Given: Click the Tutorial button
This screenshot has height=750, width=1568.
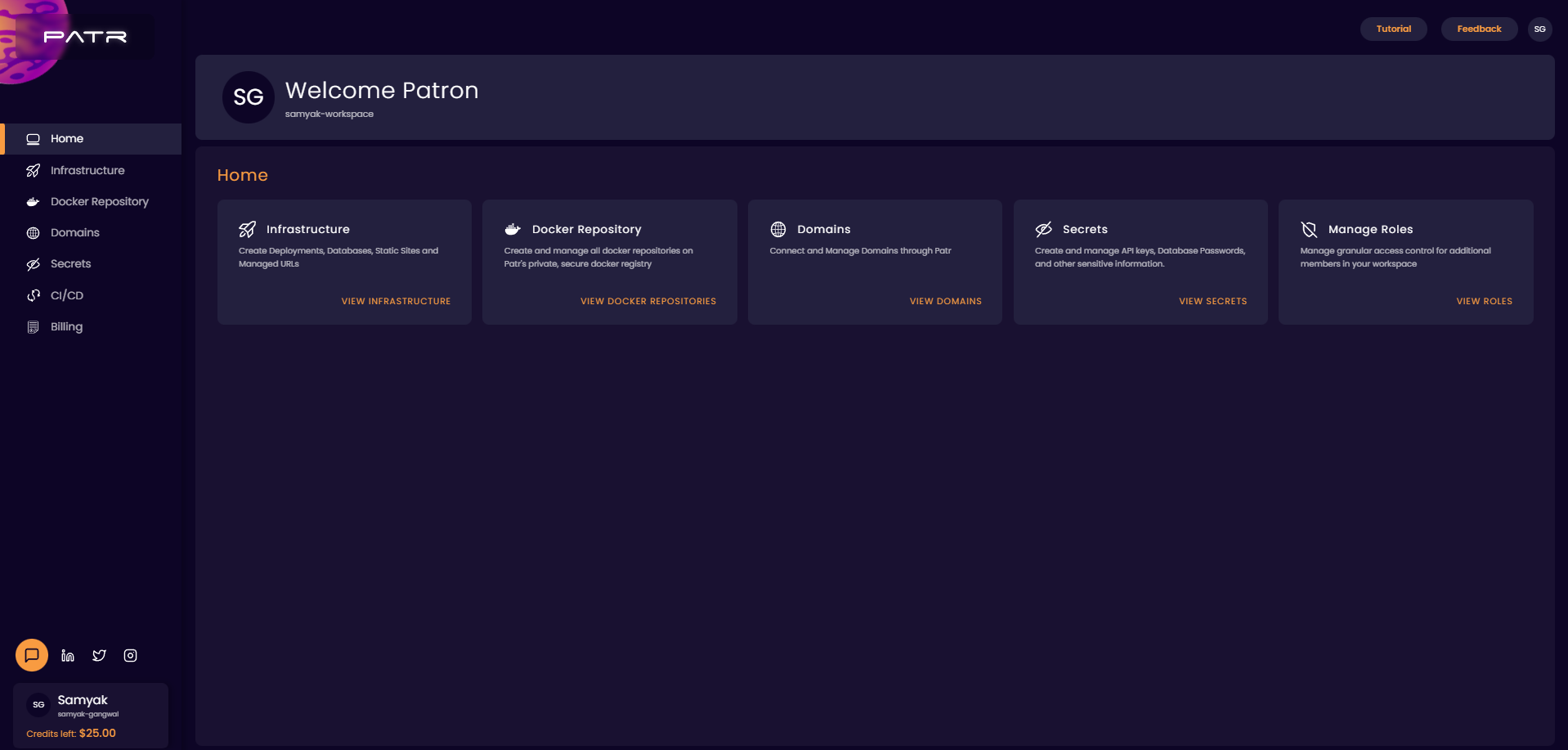Looking at the screenshot, I should click(1393, 29).
